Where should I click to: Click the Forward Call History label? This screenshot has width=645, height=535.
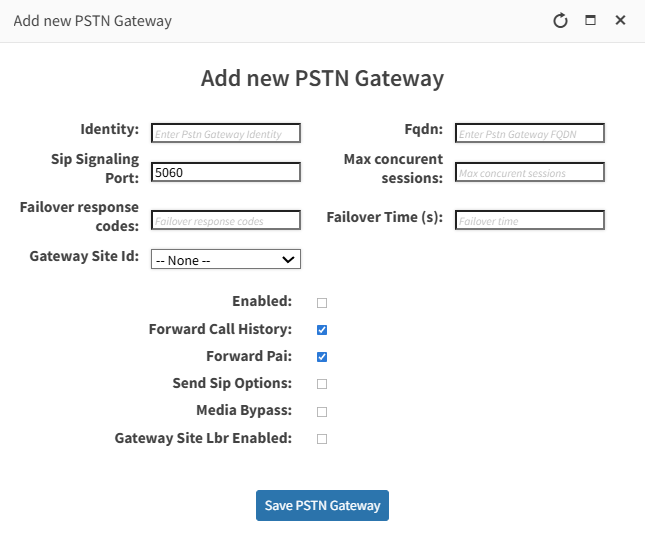click(220, 329)
